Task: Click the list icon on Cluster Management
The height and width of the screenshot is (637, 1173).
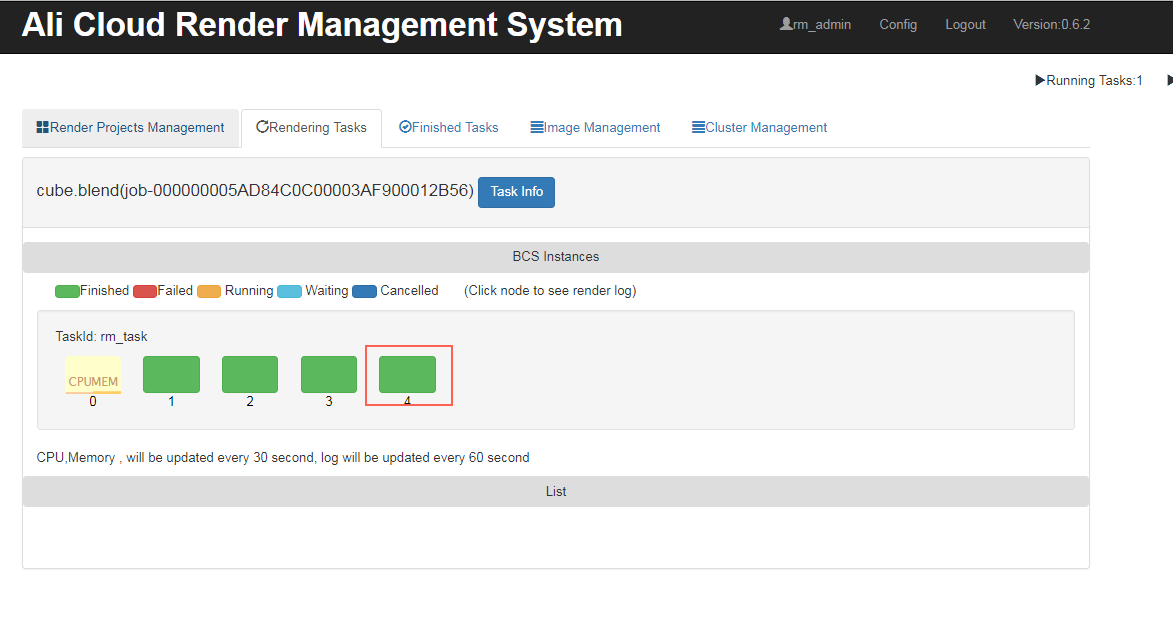Action: tap(699, 127)
